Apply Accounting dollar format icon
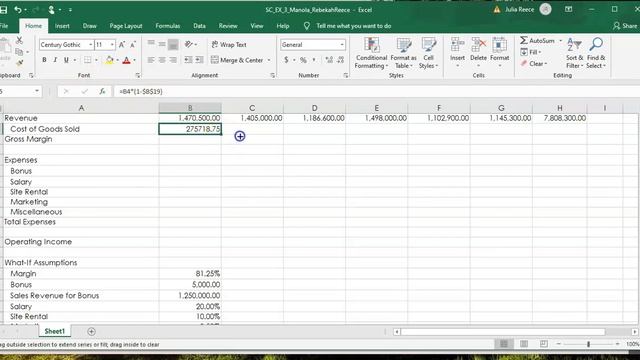This screenshot has width=640, height=360. point(286,60)
